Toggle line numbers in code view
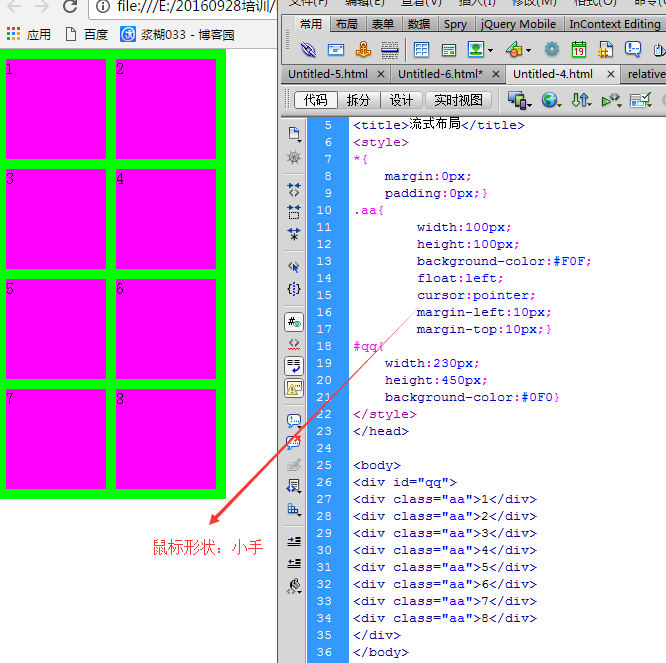Image resolution: width=666 pixels, height=663 pixels. [x=293, y=322]
